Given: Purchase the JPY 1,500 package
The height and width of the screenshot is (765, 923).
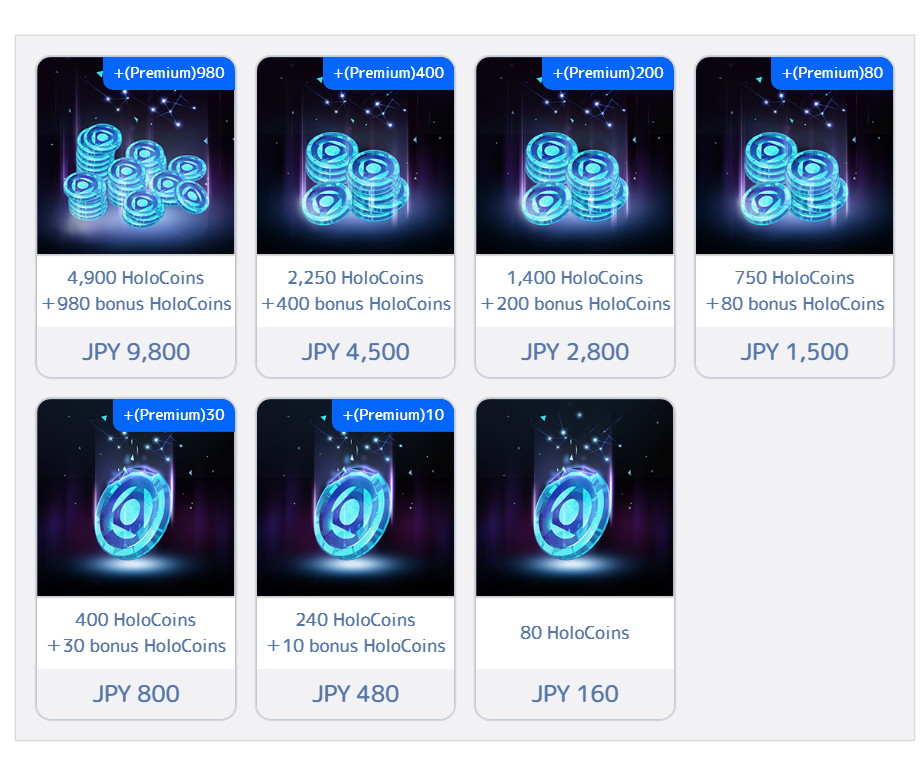Looking at the screenshot, I should click(x=794, y=352).
